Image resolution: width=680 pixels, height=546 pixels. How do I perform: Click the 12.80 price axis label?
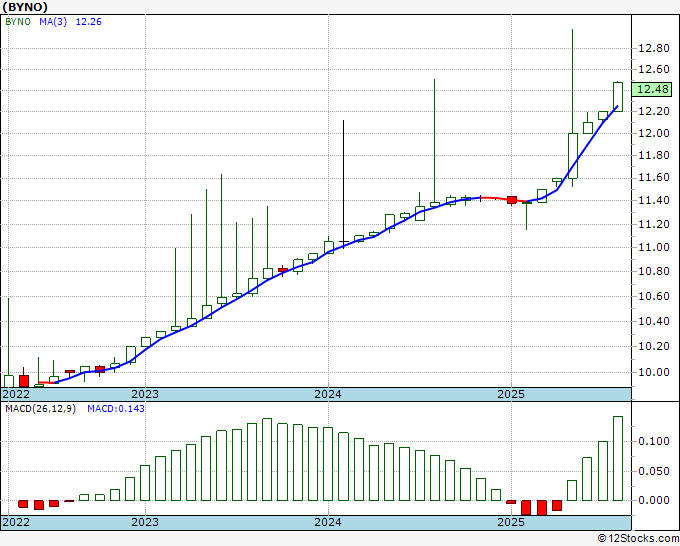pos(654,48)
